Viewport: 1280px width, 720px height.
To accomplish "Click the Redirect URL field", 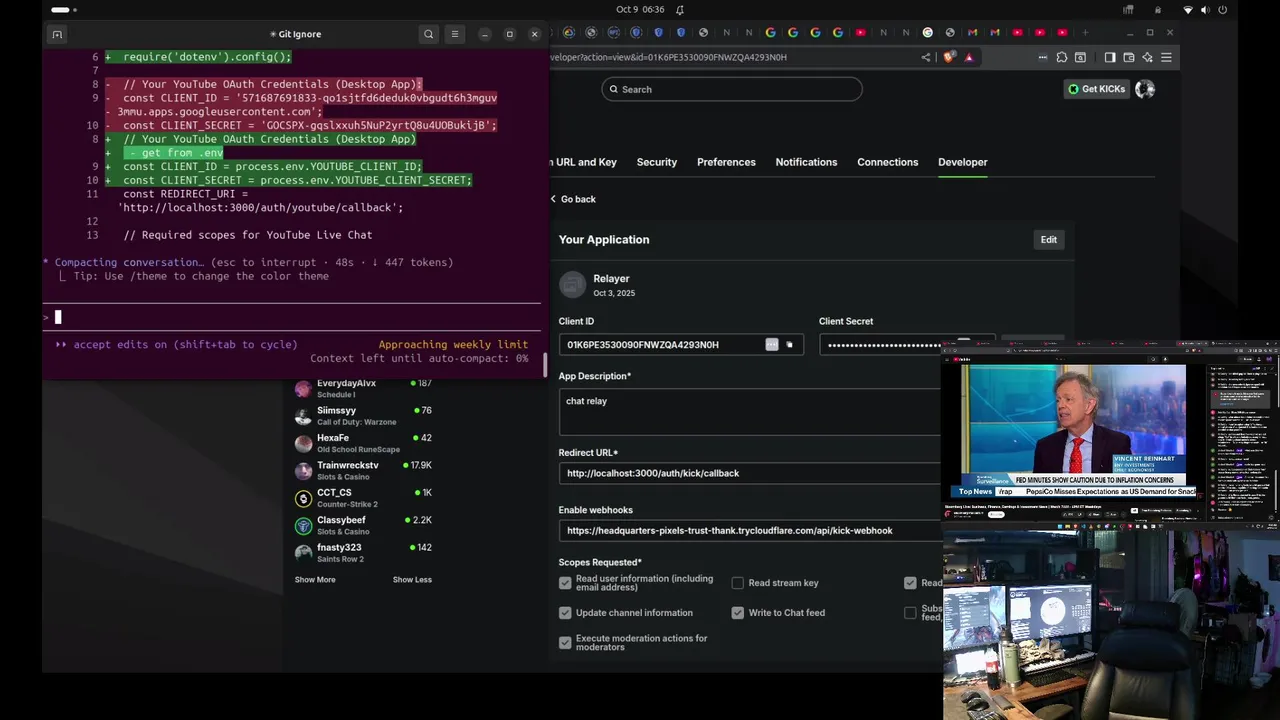I will (750, 473).
